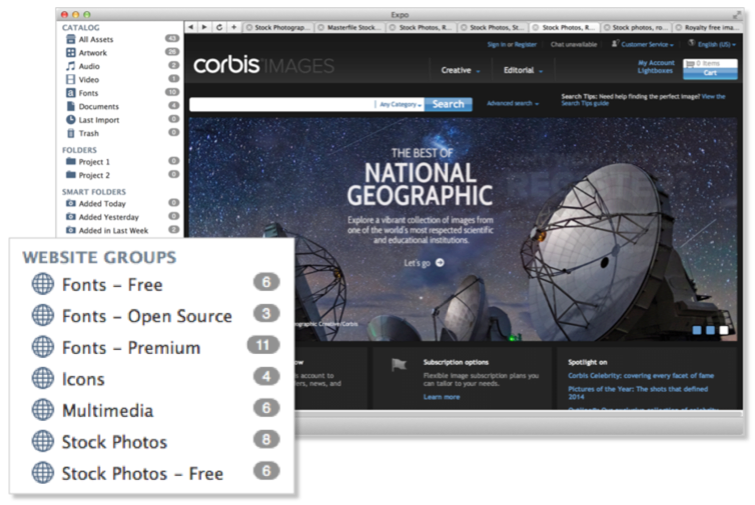Click the fullscreen arrows in title bar
755x505 pixels.
pos(737,14)
